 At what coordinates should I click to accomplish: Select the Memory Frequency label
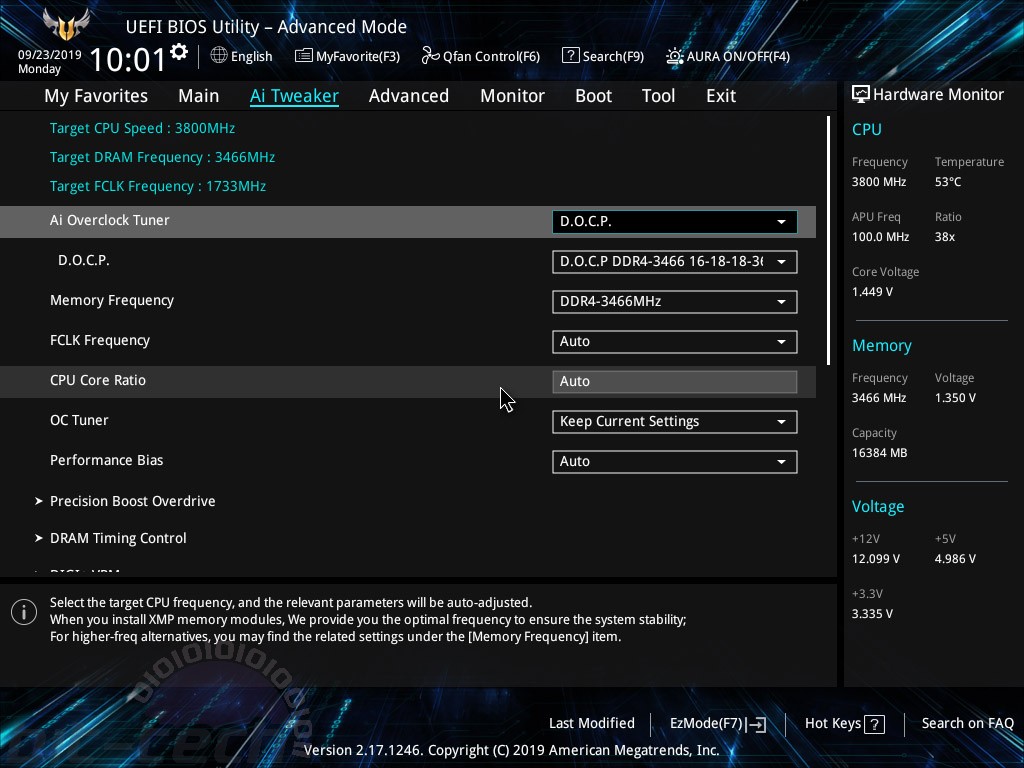click(112, 300)
